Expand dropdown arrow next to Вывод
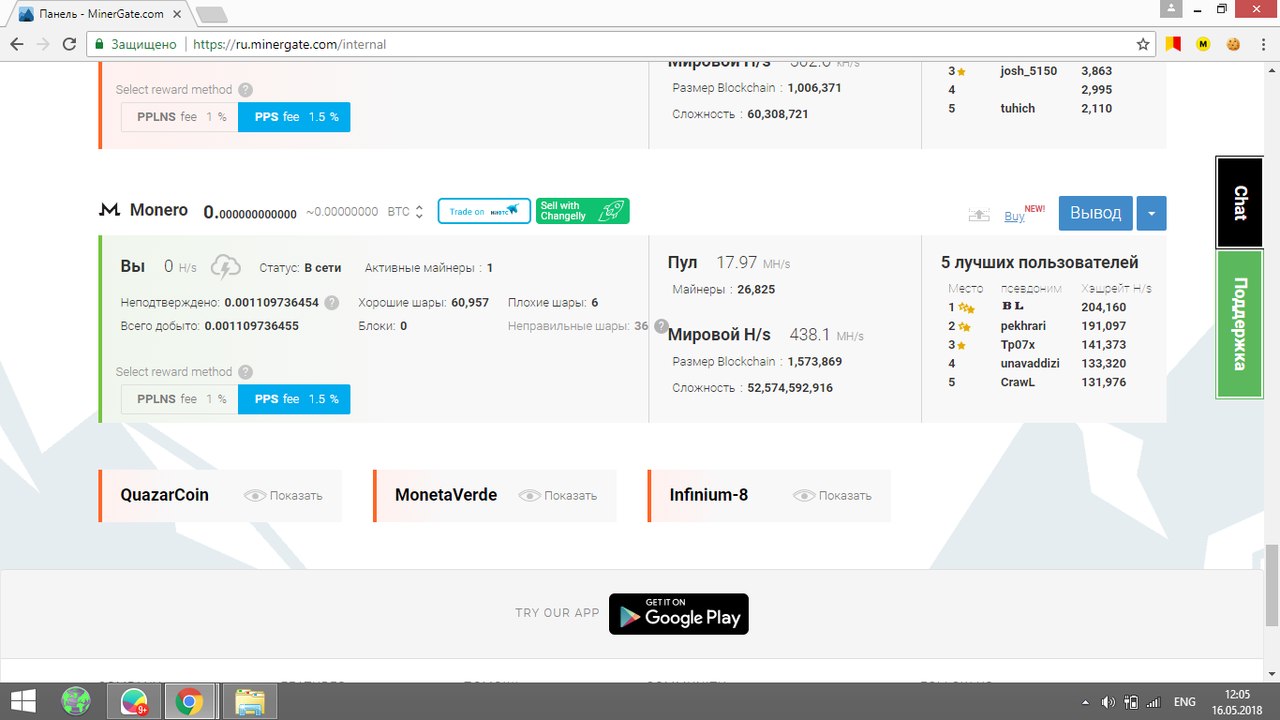 tap(1151, 213)
